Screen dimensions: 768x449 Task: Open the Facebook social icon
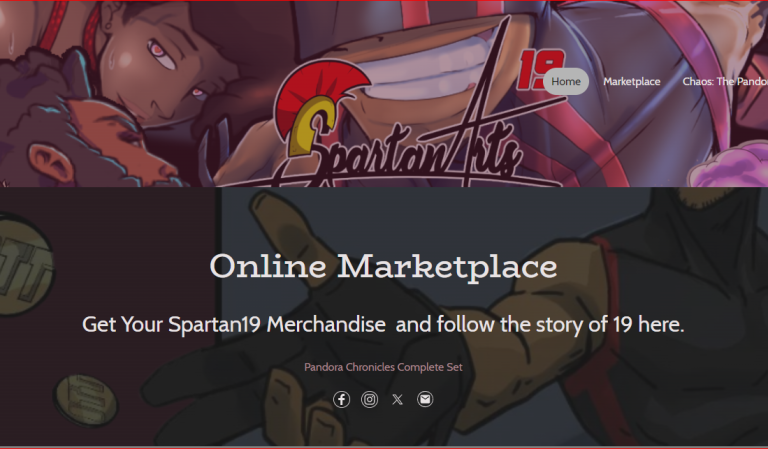341,400
